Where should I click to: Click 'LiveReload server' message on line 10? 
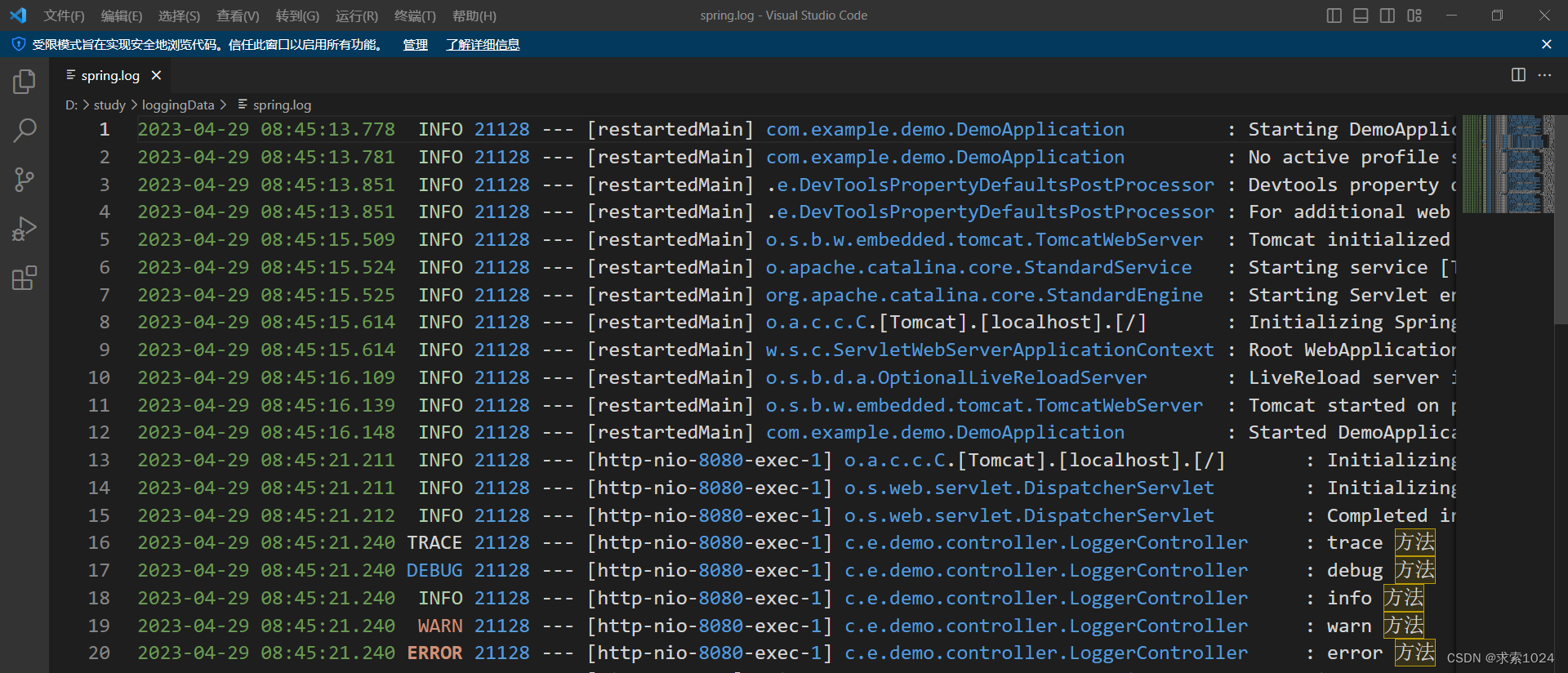coord(1343,377)
